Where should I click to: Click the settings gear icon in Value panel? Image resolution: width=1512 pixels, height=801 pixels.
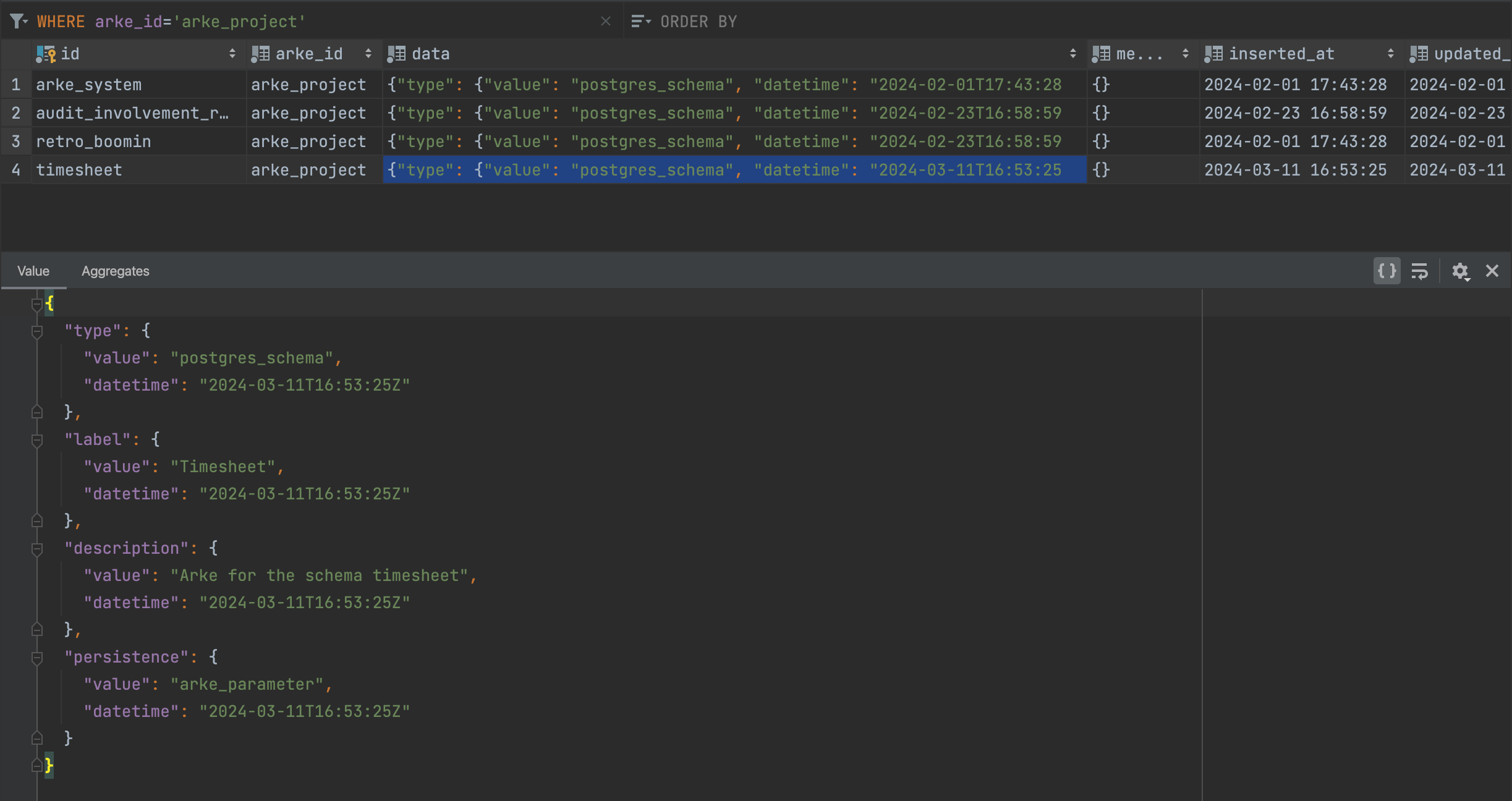click(x=1460, y=272)
